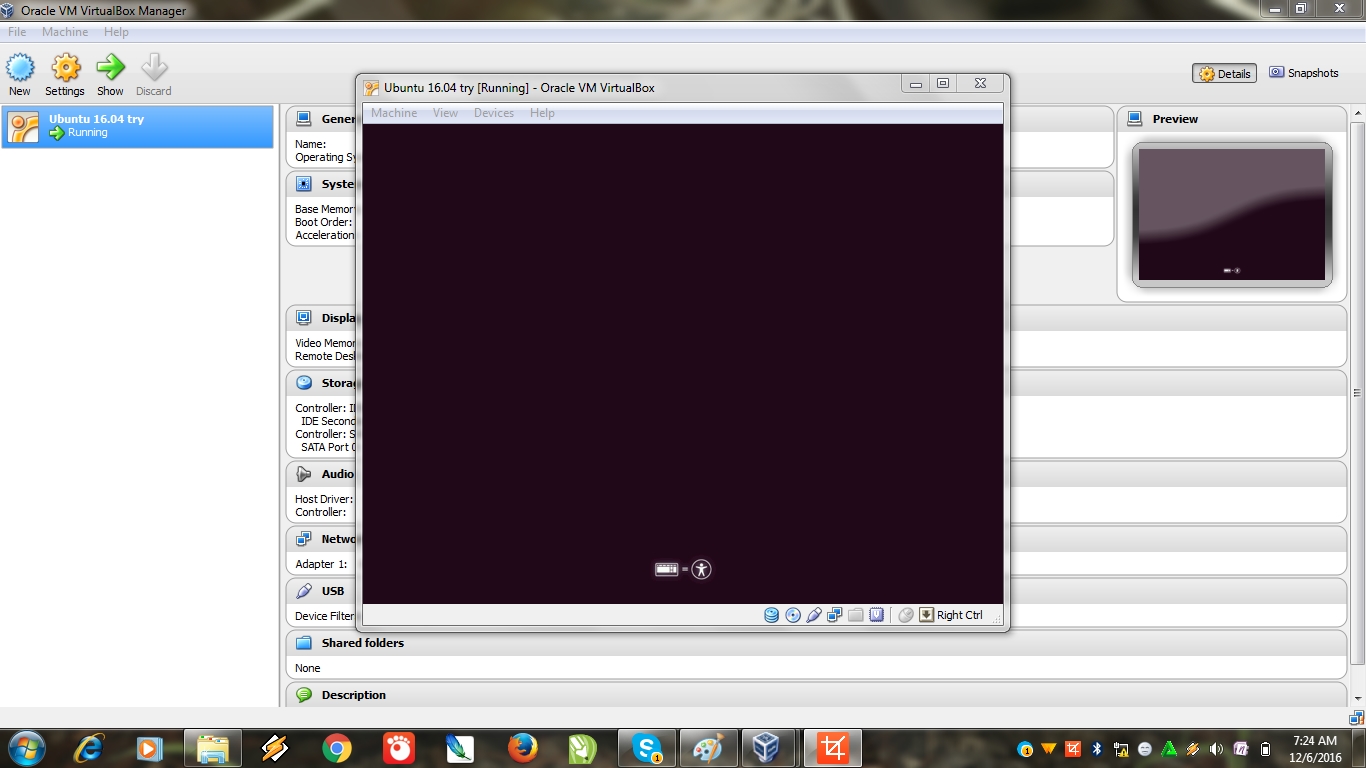The image size is (1366, 768).
Task: Click the video capture status icon
Action: [x=876, y=615]
